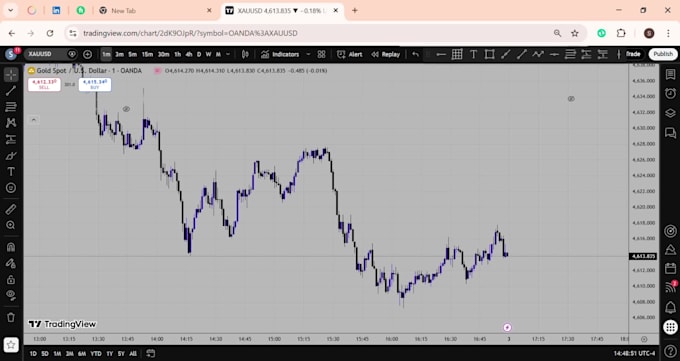Viewport: 680px width, 361px height.
Task: Select the text tool in the left toolbar
Action: point(11,172)
